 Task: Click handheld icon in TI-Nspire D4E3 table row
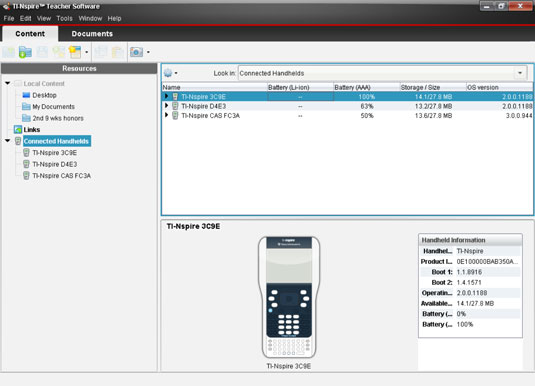point(175,106)
